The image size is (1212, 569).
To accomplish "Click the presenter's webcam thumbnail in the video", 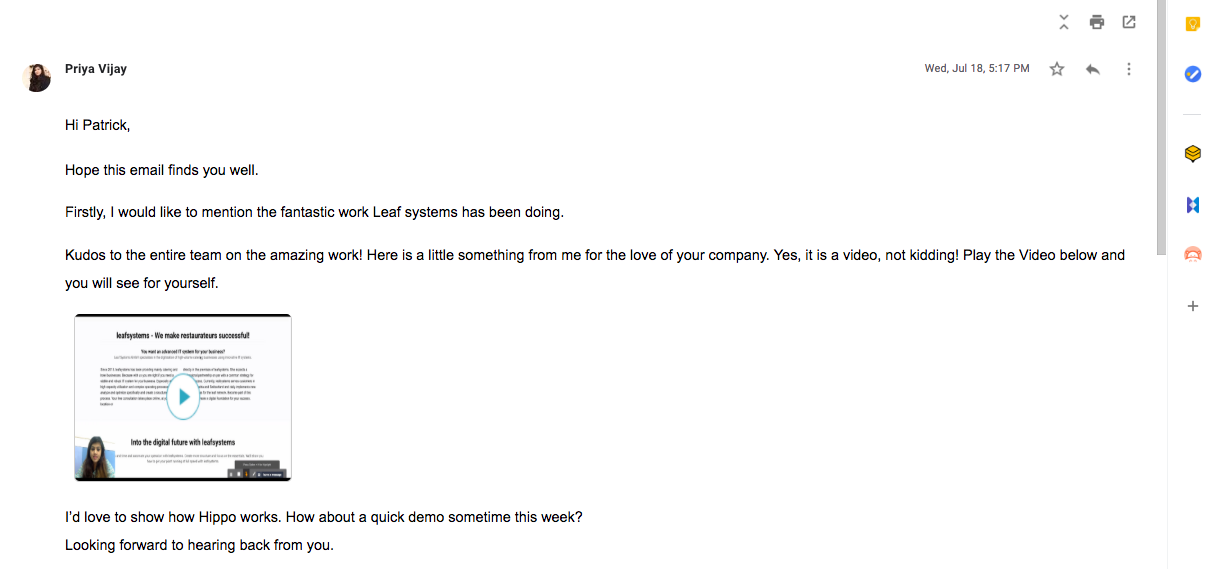I will pos(95,458).
